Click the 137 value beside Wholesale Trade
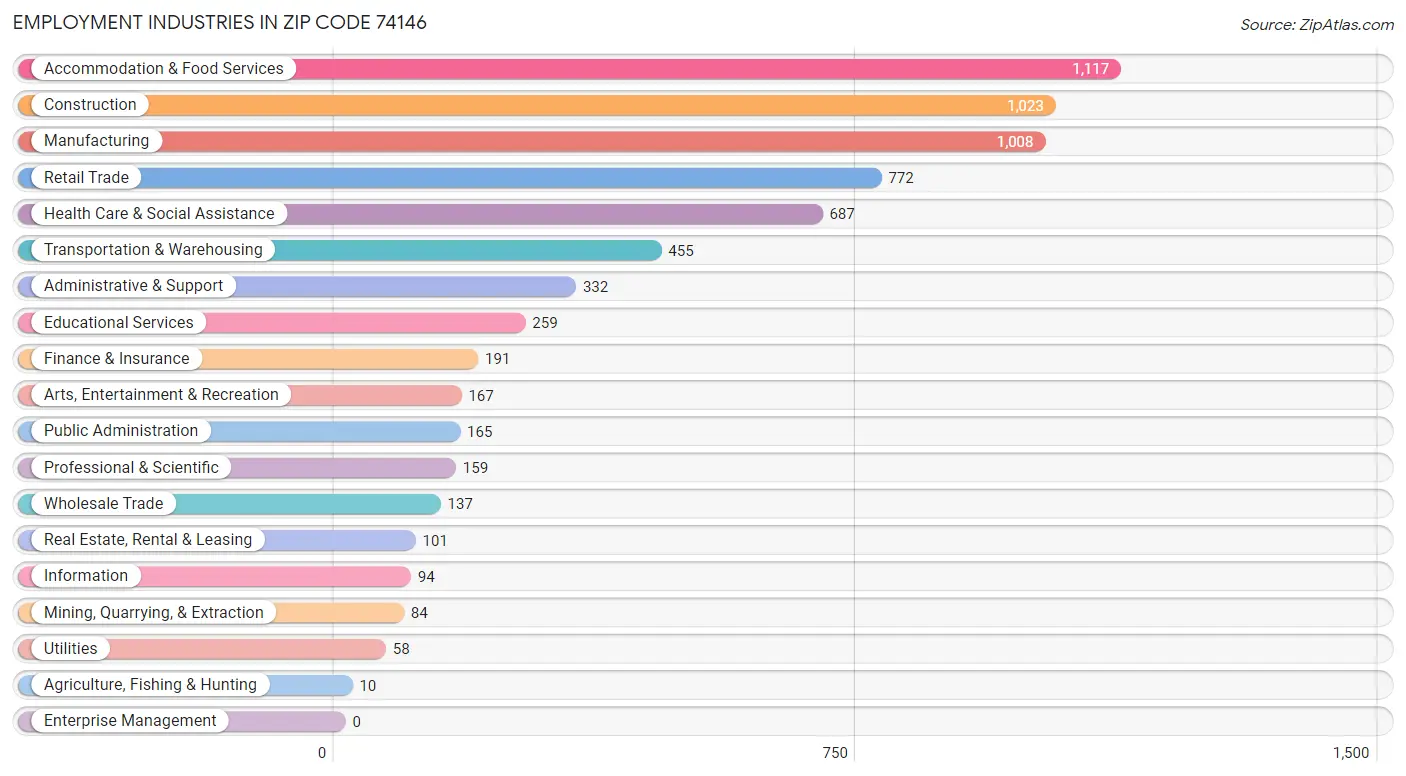Viewport: 1406px width, 776px height. (460, 504)
